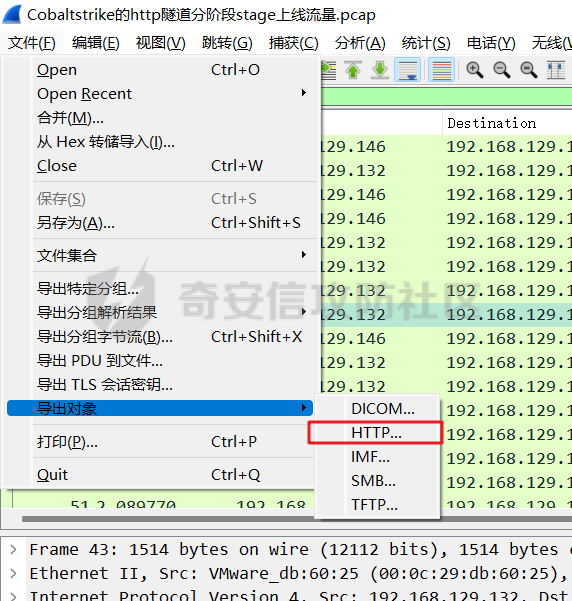Click the Wireshark shark fin logo
This screenshot has width=572, height=601.
pyautogui.click(x=12, y=15)
